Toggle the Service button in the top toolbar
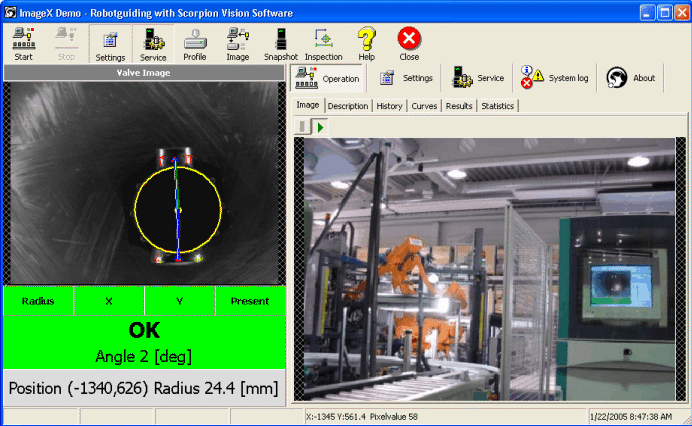Image resolution: width=692 pixels, height=426 pixels. [153, 44]
